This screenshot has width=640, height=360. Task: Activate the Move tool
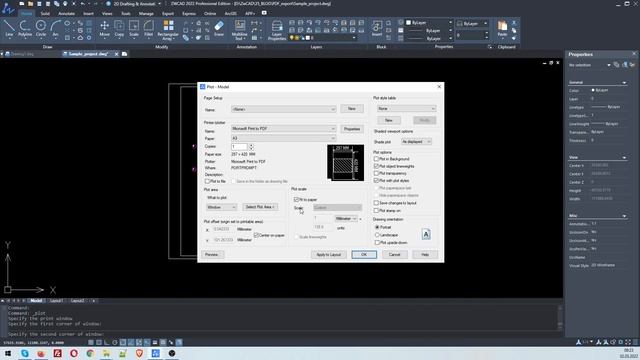104,29
